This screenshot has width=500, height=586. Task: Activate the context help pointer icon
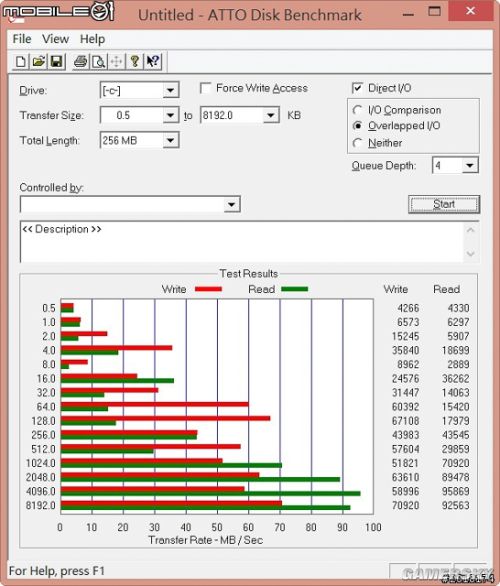[x=153, y=61]
